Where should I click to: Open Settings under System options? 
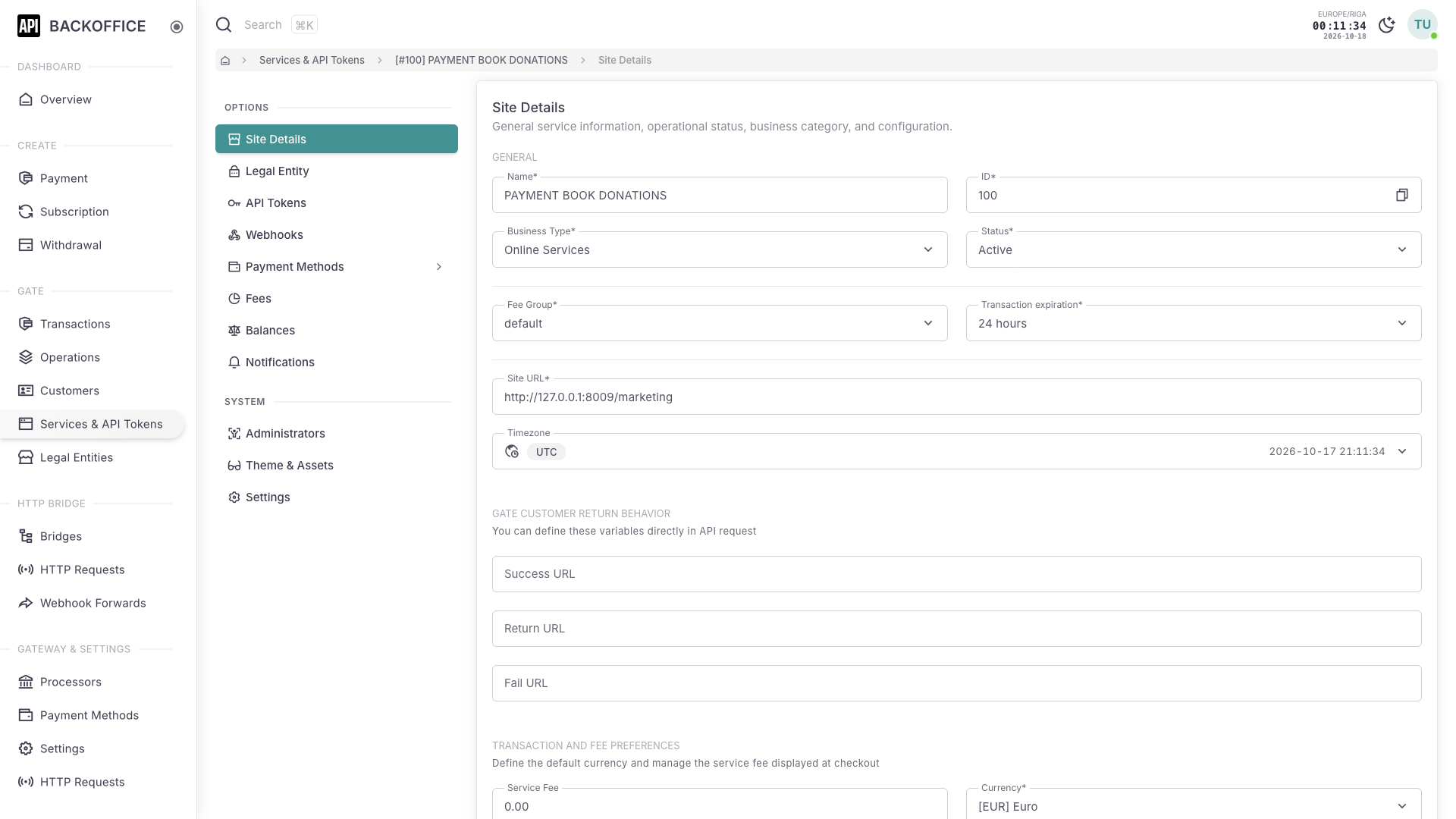337,497
